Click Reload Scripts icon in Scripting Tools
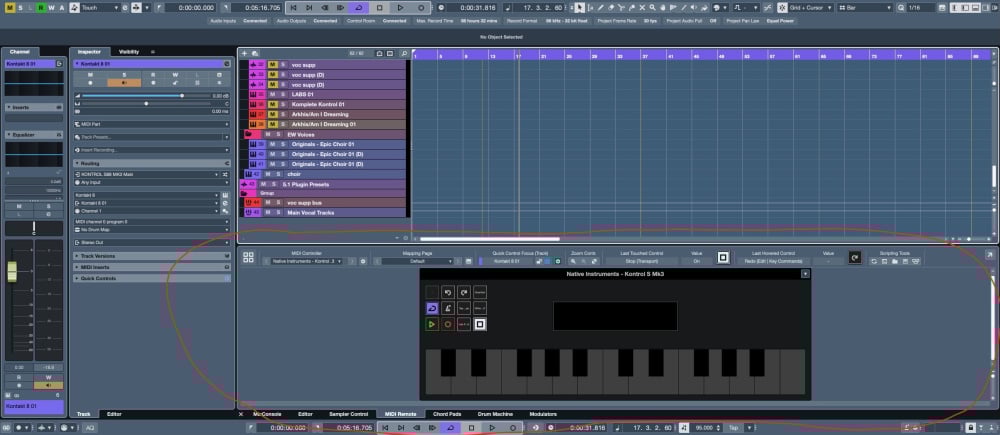Viewport: 1000px width, 435px height. (874, 261)
